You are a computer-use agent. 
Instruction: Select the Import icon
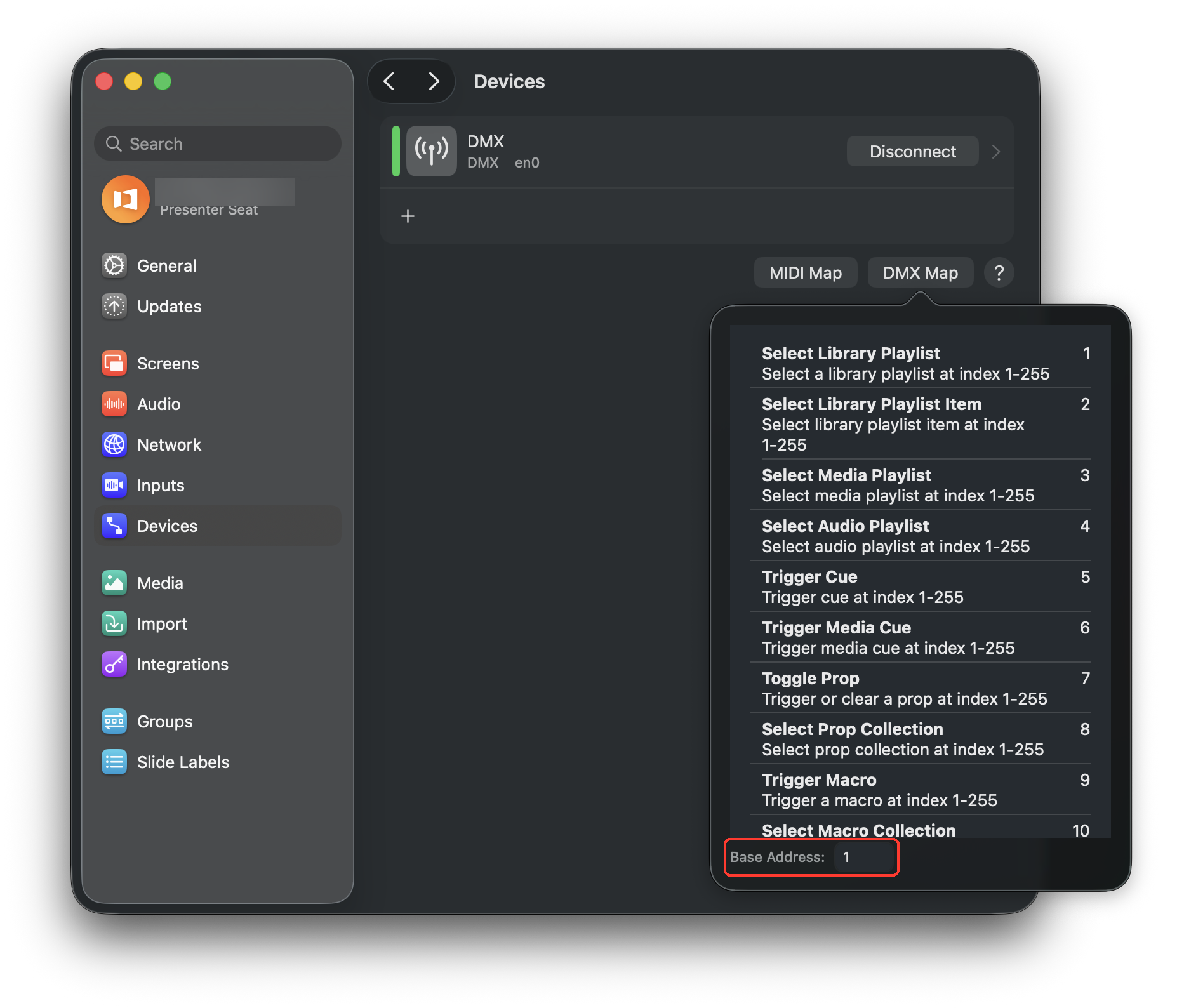click(x=114, y=623)
